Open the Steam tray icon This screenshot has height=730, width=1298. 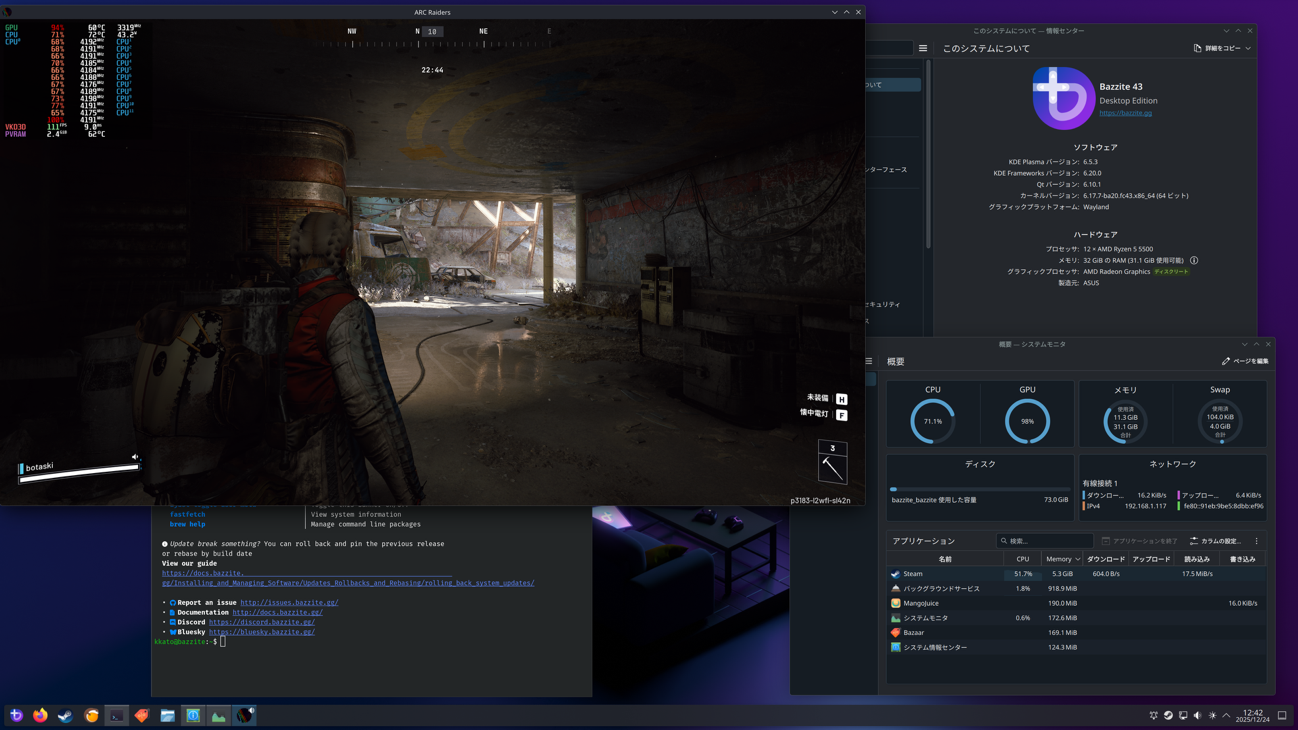point(1168,716)
